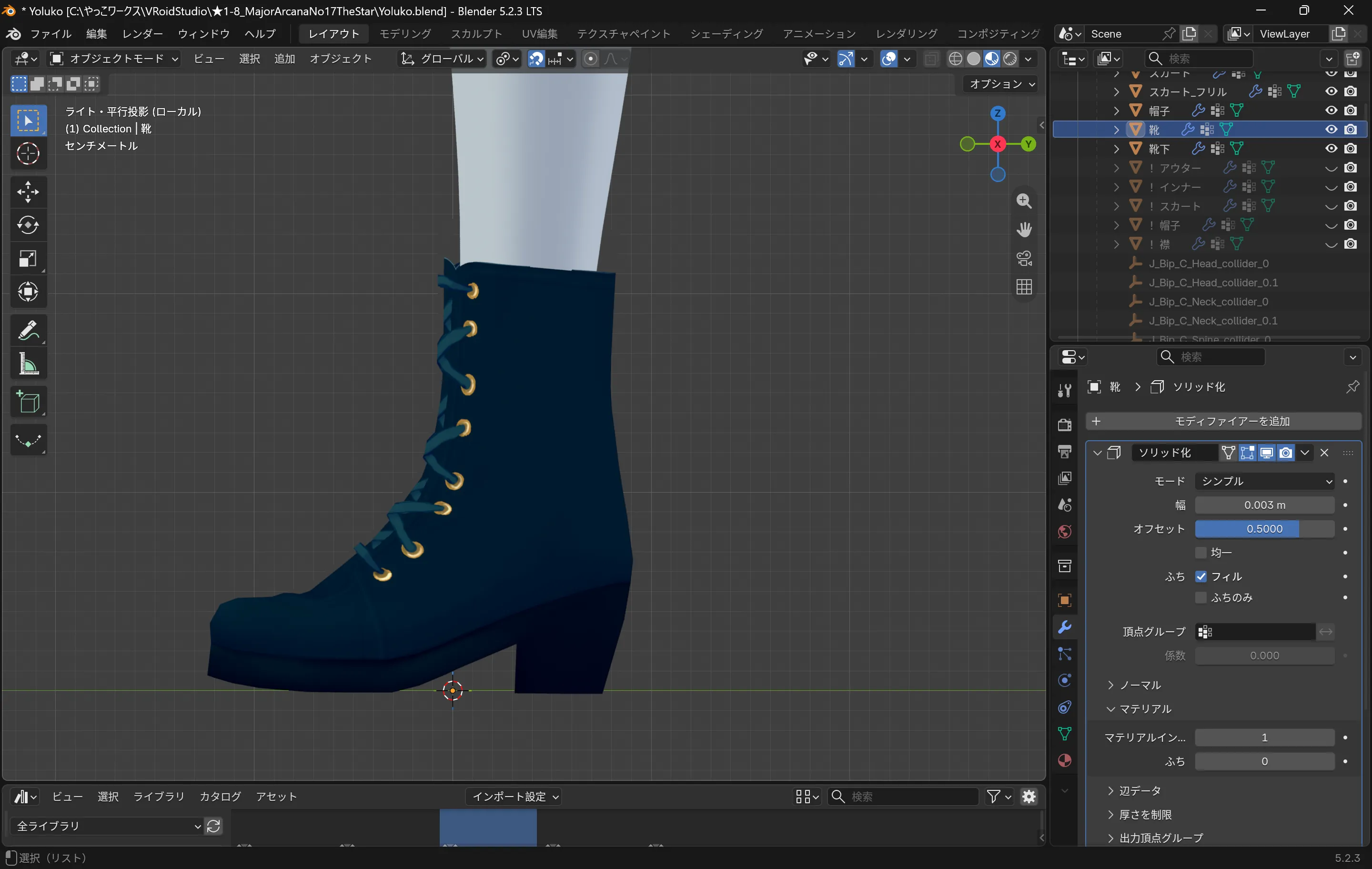Click モディファイアーを追加 button

coord(1223,421)
